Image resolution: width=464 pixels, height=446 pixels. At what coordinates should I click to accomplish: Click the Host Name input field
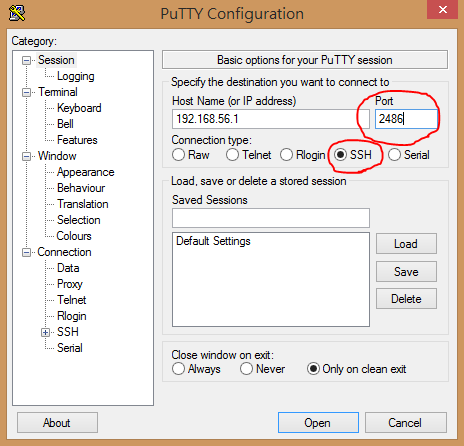(271, 119)
